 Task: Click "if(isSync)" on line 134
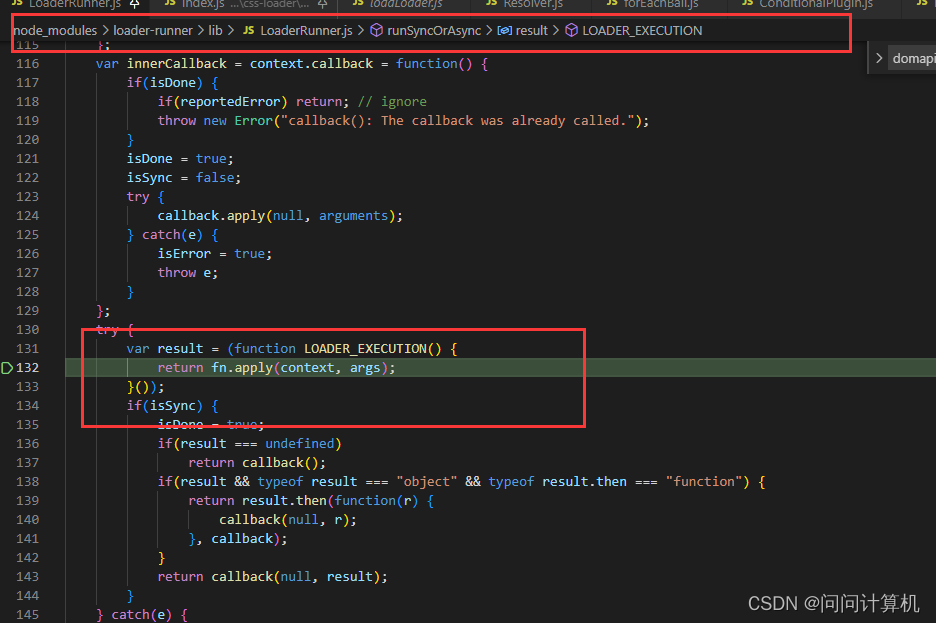point(165,406)
